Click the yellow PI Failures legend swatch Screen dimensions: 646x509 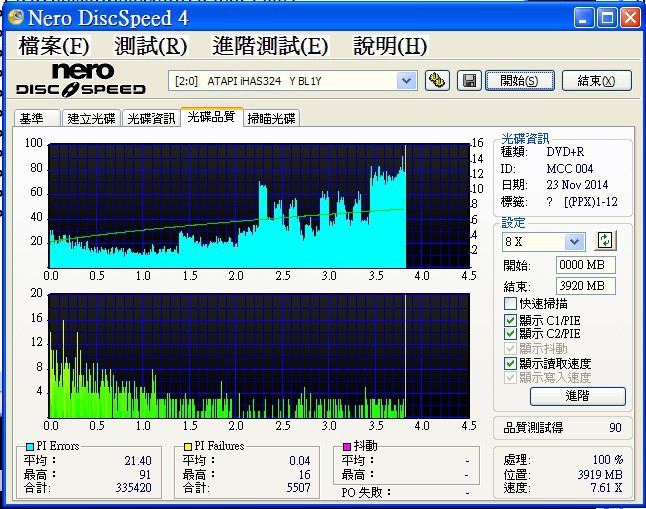(x=188, y=446)
